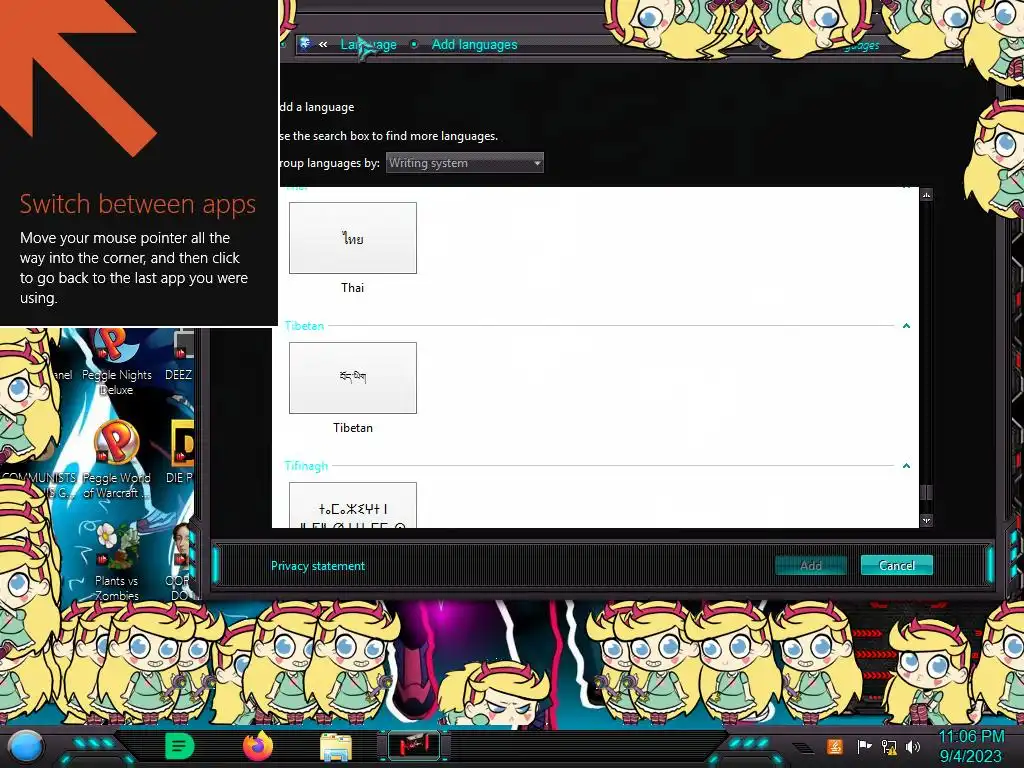Click the Cancel button
The height and width of the screenshot is (768, 1024).
pyautogui.click(x=896, y=565)
